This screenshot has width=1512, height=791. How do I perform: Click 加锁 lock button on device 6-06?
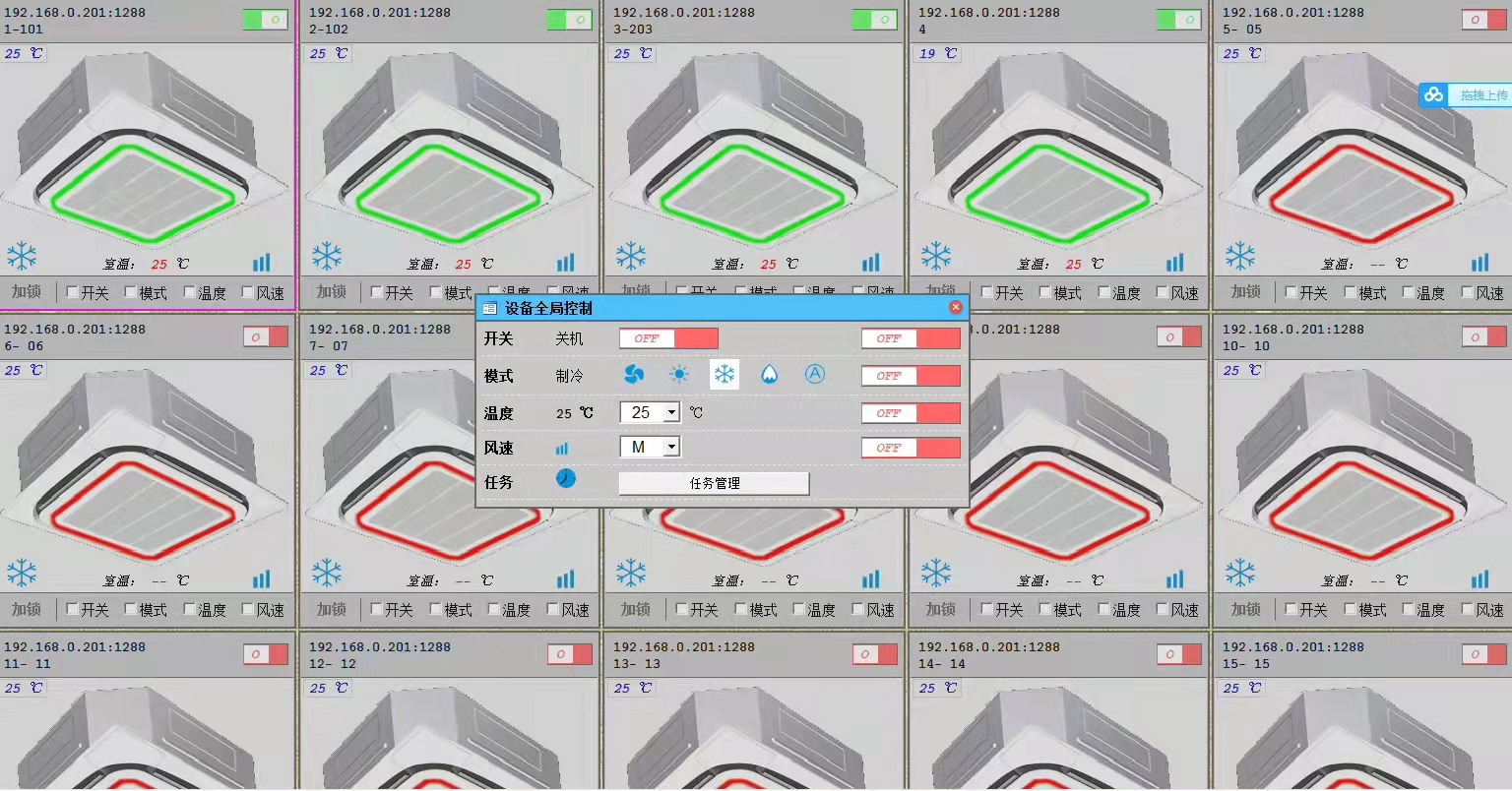pyautogui.click(x=27, y=609)
